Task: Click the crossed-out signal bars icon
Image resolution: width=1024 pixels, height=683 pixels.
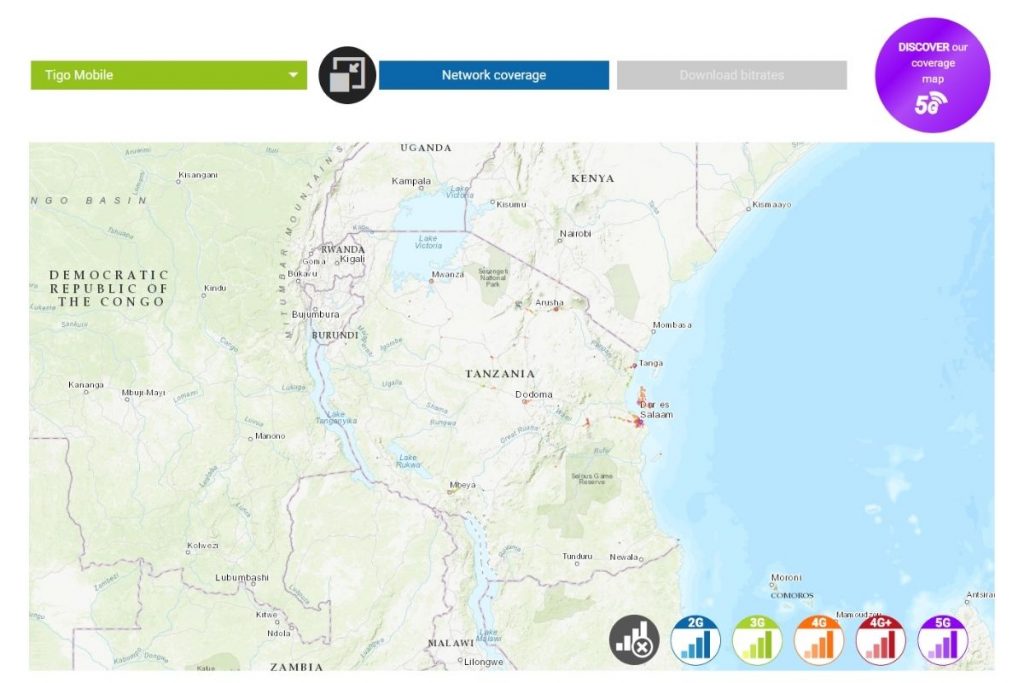Action: coord(637,640)
